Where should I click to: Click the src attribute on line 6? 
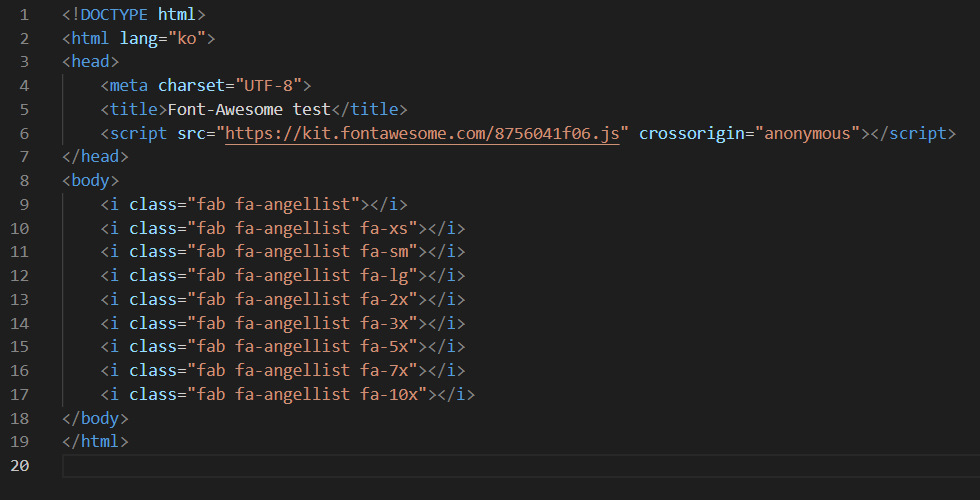[191, 133]
